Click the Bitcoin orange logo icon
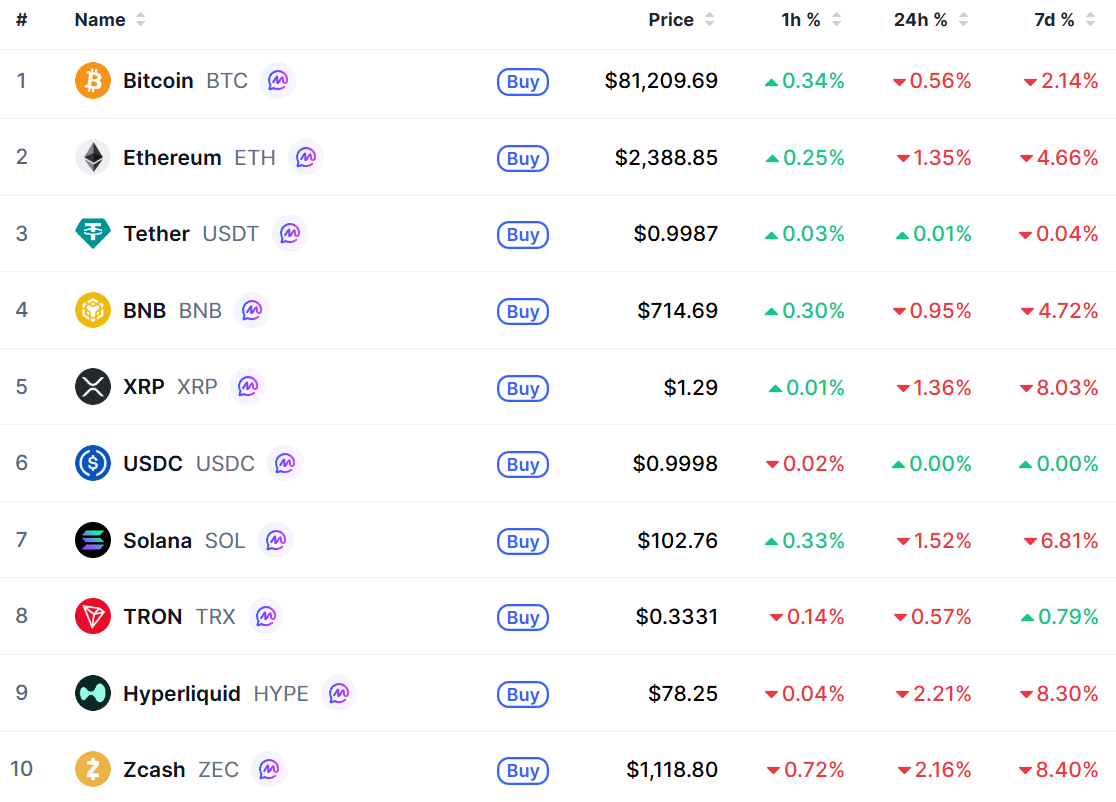The height and width of the screenshot is (802, 1116). click(x=93, y=80)
